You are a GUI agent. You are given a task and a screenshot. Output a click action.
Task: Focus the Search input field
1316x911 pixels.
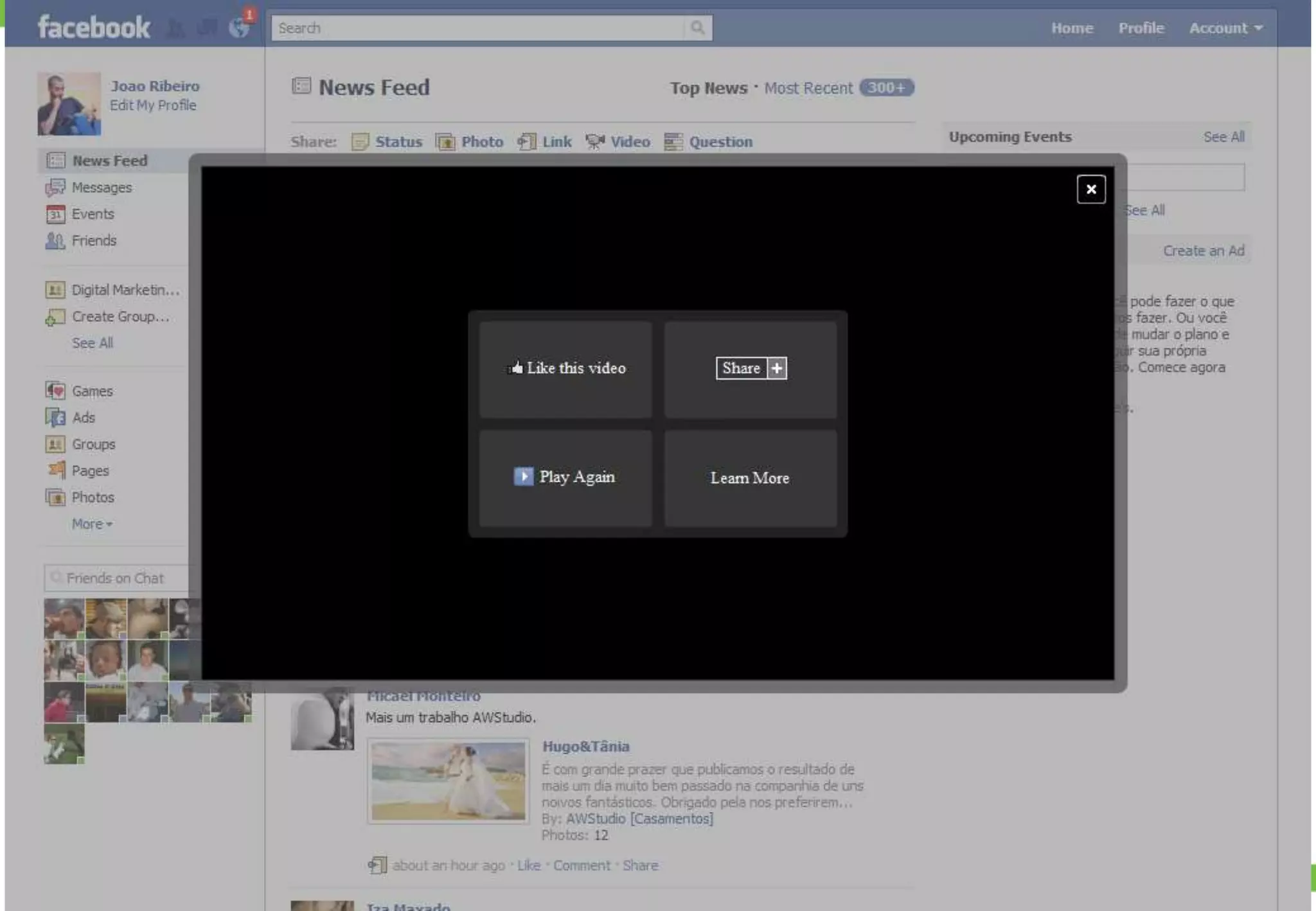pos(478,28)
